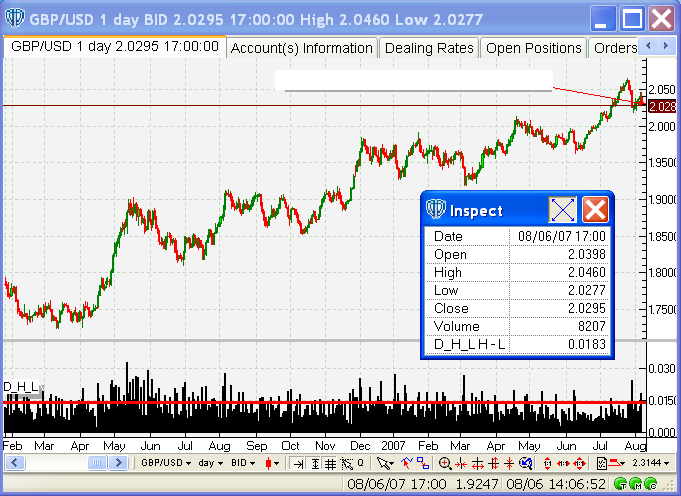Click the right tab scroll arrow
This screenshot has height=496, width=681.
pyautogui.click(x=665, y=46)
